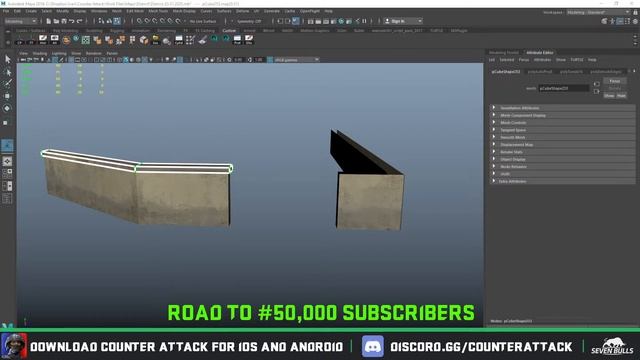
Task: Open the Modeling menu set dropdown
Action: [20, 21]
